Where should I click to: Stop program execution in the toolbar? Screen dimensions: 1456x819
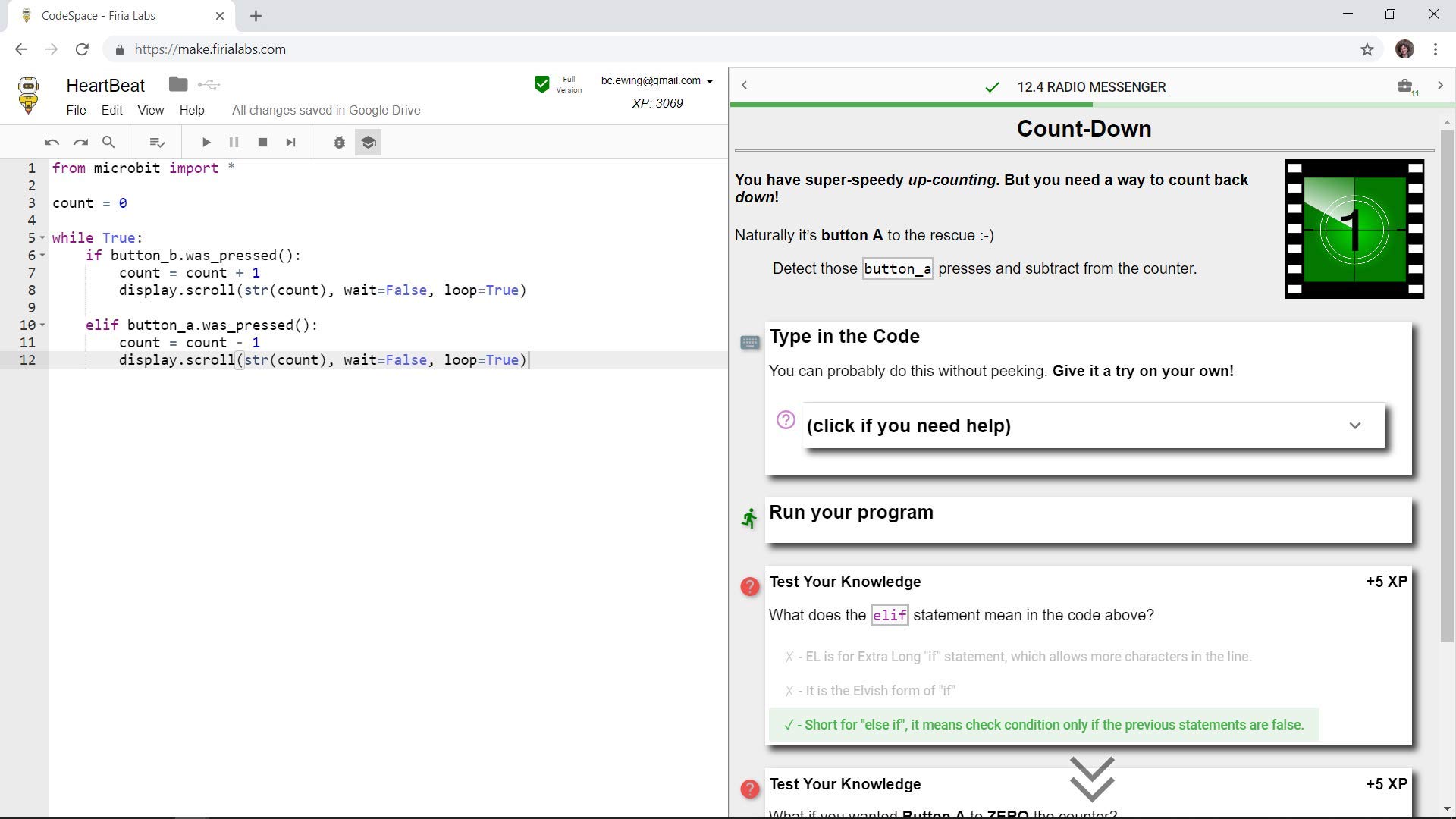pyautogui.click(x=262, y=143)
